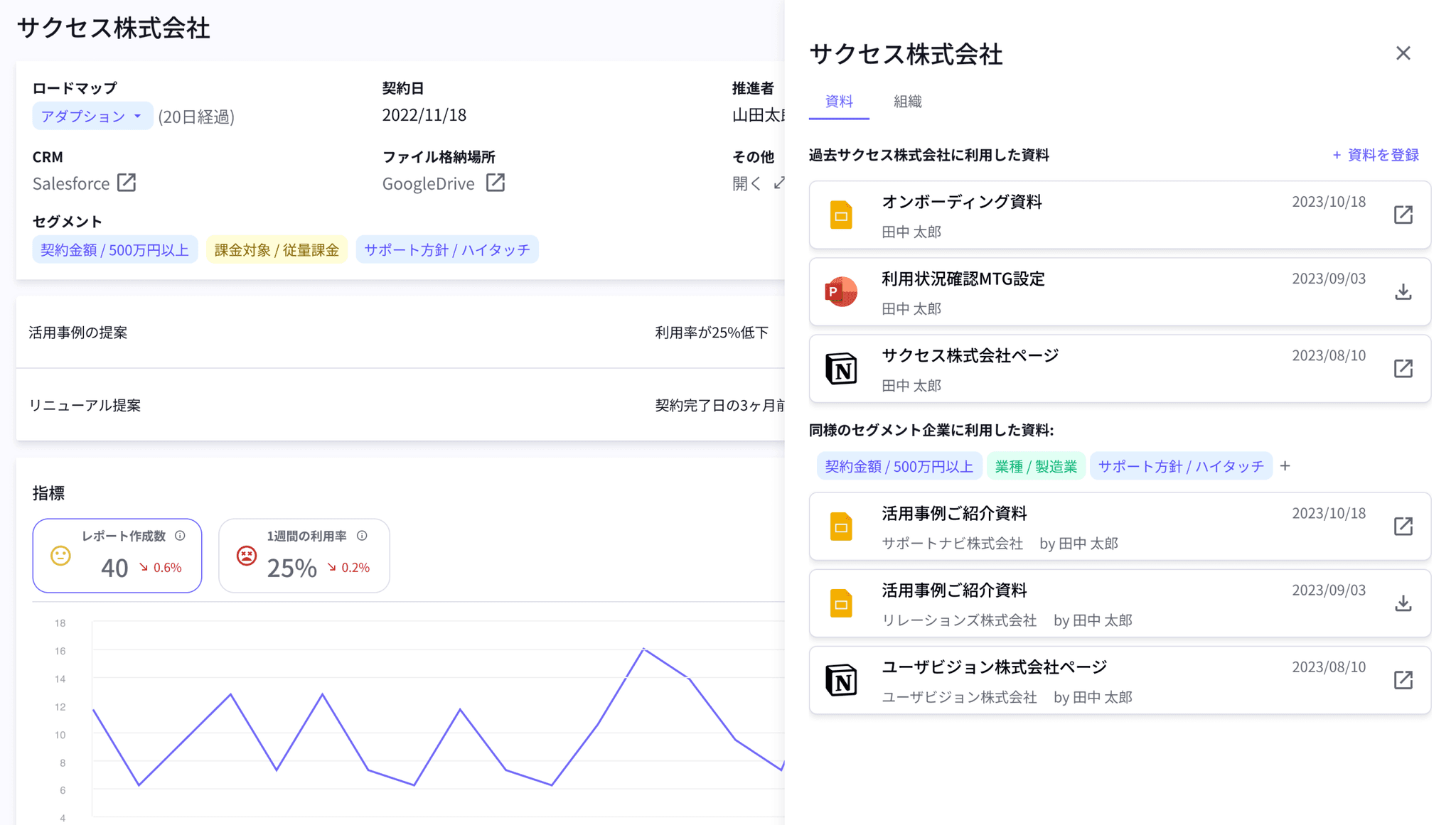Select the 資料 tab

coord(839,102)
